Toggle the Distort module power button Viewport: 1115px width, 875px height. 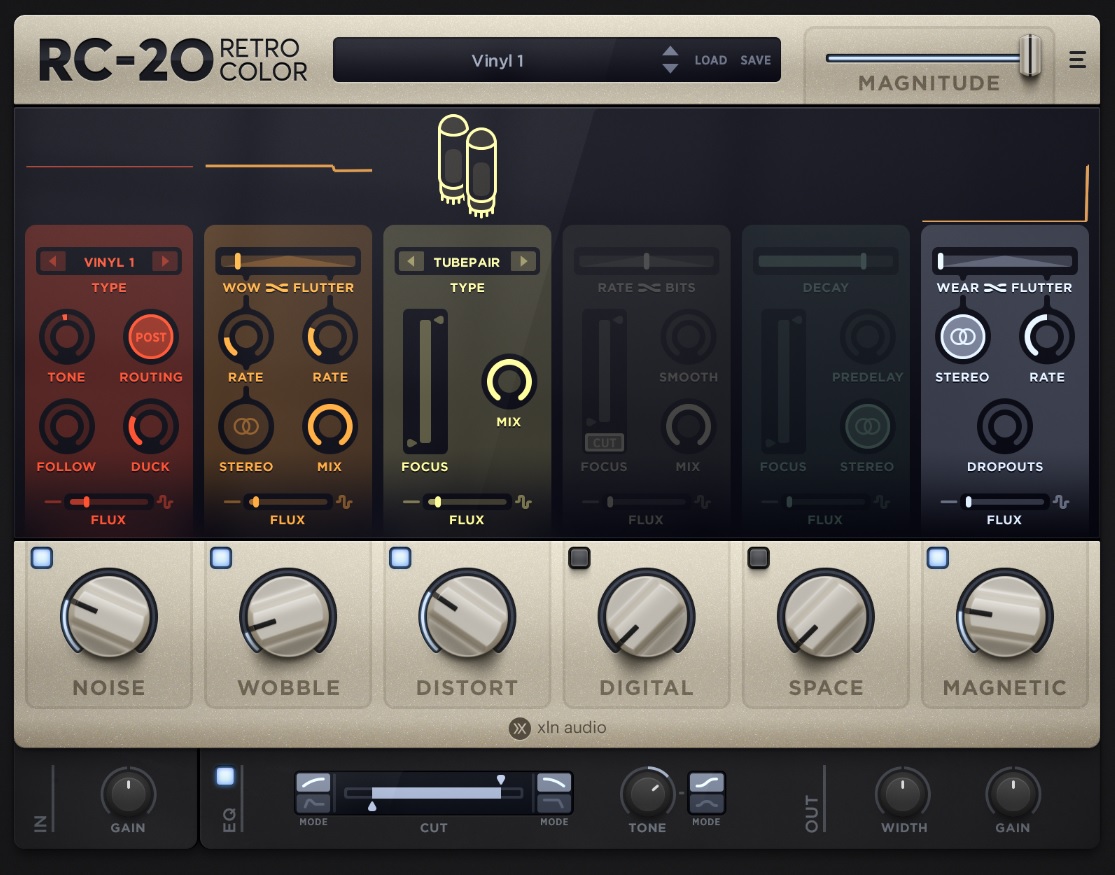click(400, 558)
